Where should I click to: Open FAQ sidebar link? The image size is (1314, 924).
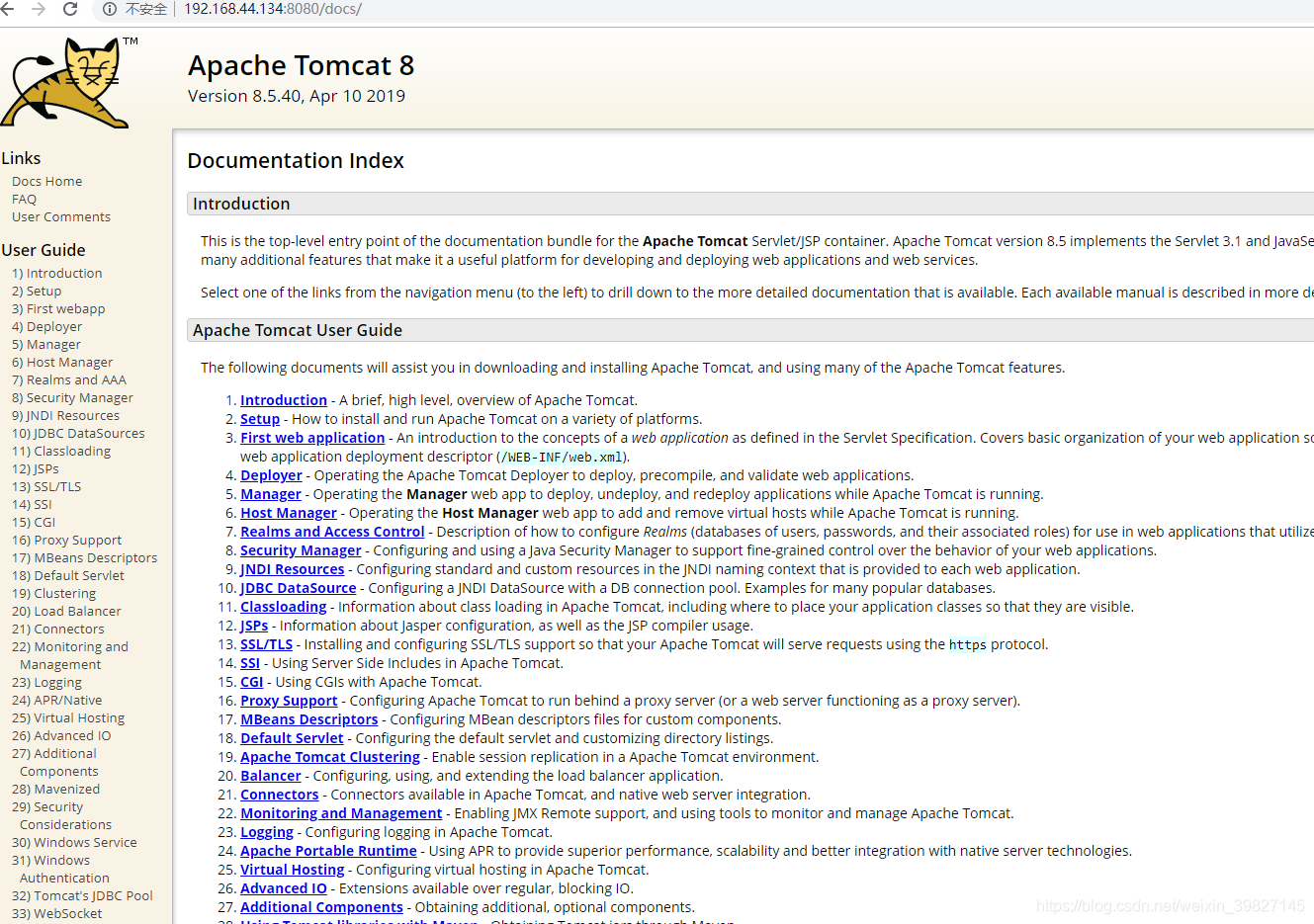click(x=24, y=200)
